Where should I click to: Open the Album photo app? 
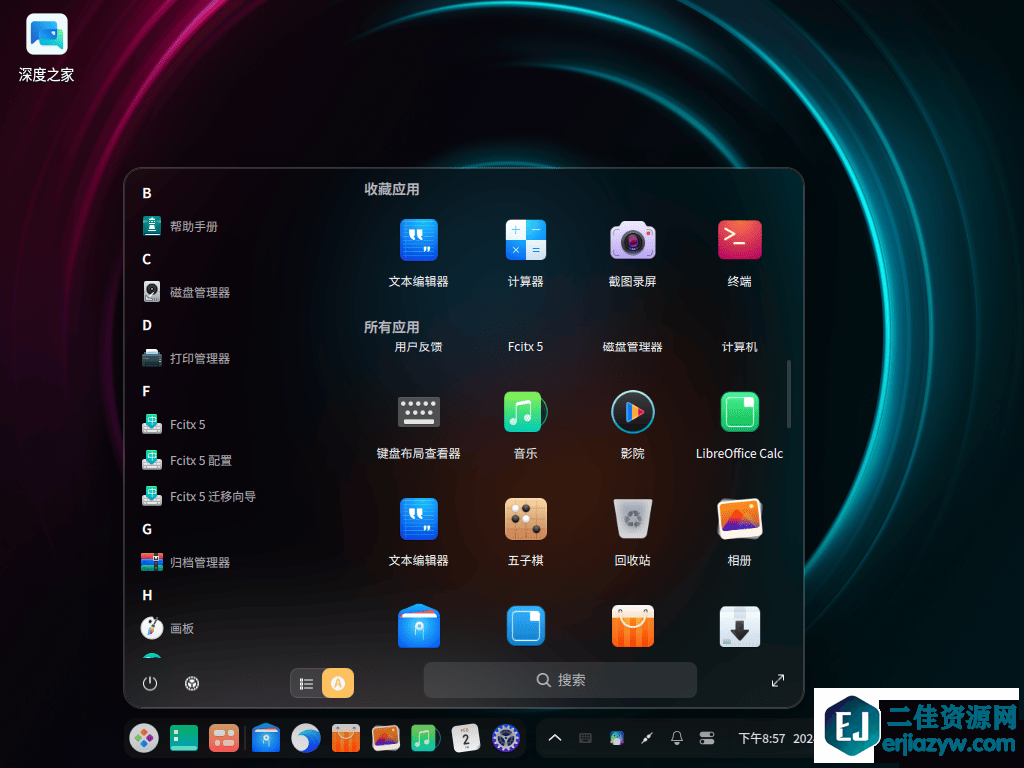739,519
